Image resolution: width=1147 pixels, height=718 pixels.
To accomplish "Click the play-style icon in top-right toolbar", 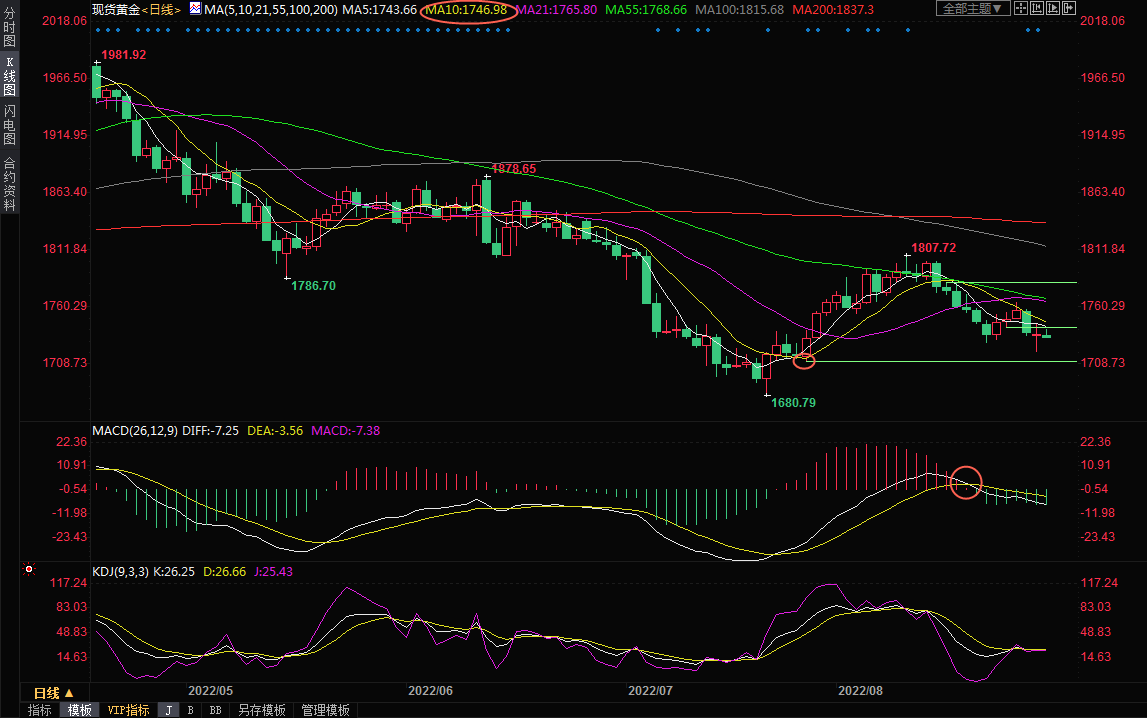I will [1053, 9].
